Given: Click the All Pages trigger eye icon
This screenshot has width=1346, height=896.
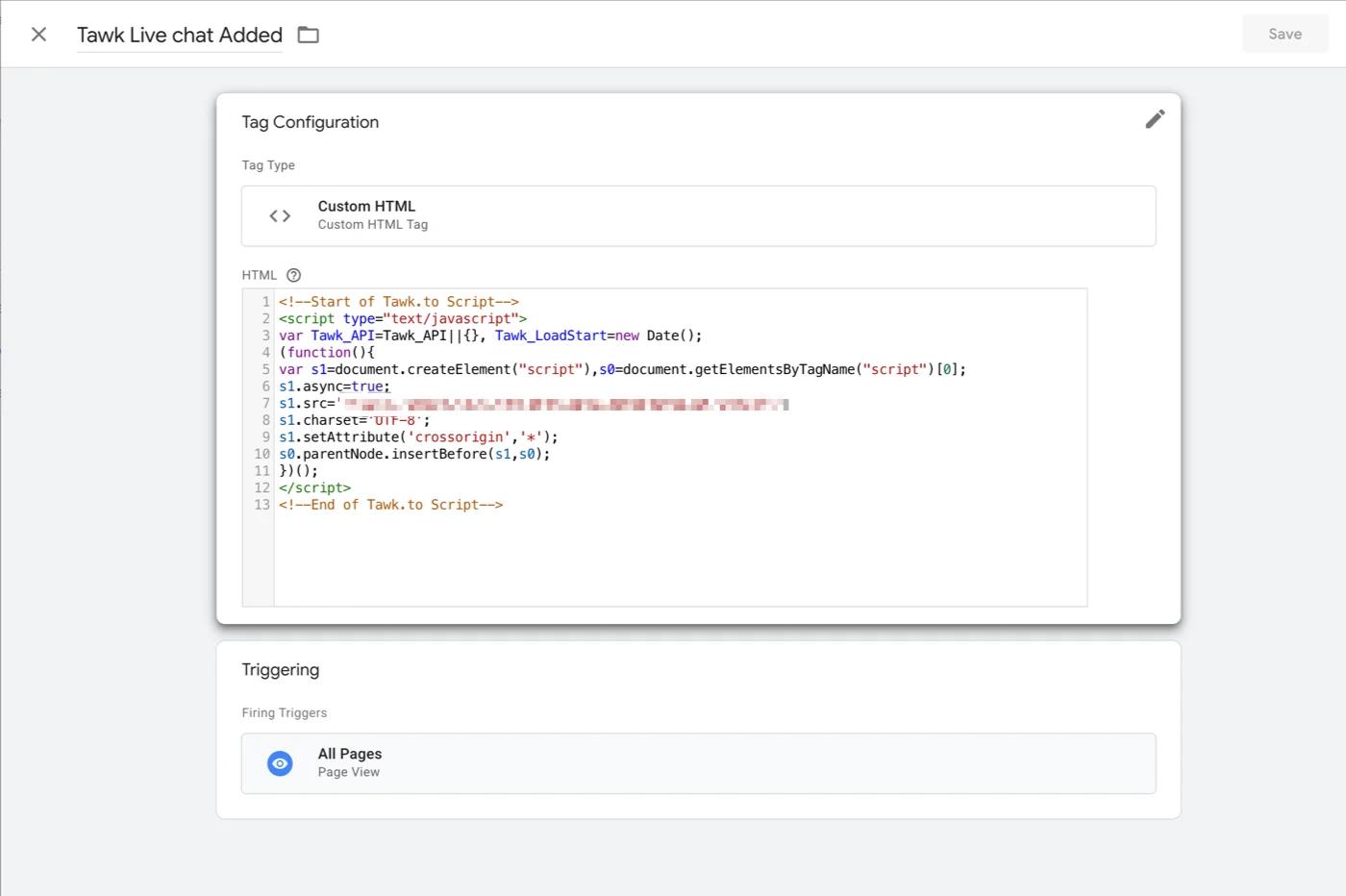Looking at the screenshot, I should point(280,763).
